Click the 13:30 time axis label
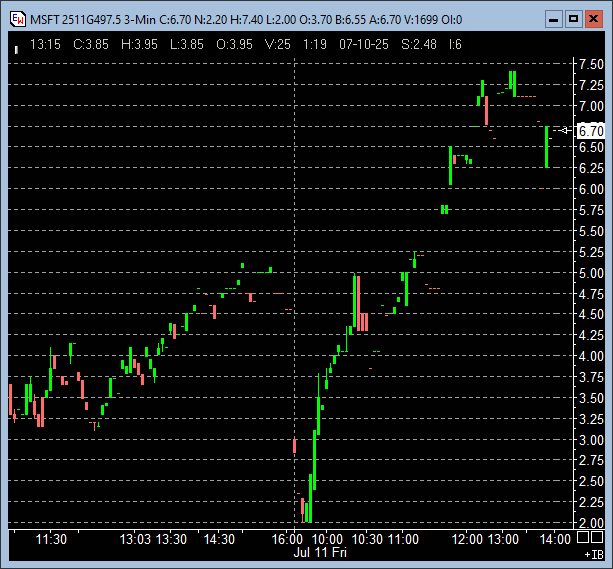The width and height of the screenshot is (613, 569). (171, 539)
